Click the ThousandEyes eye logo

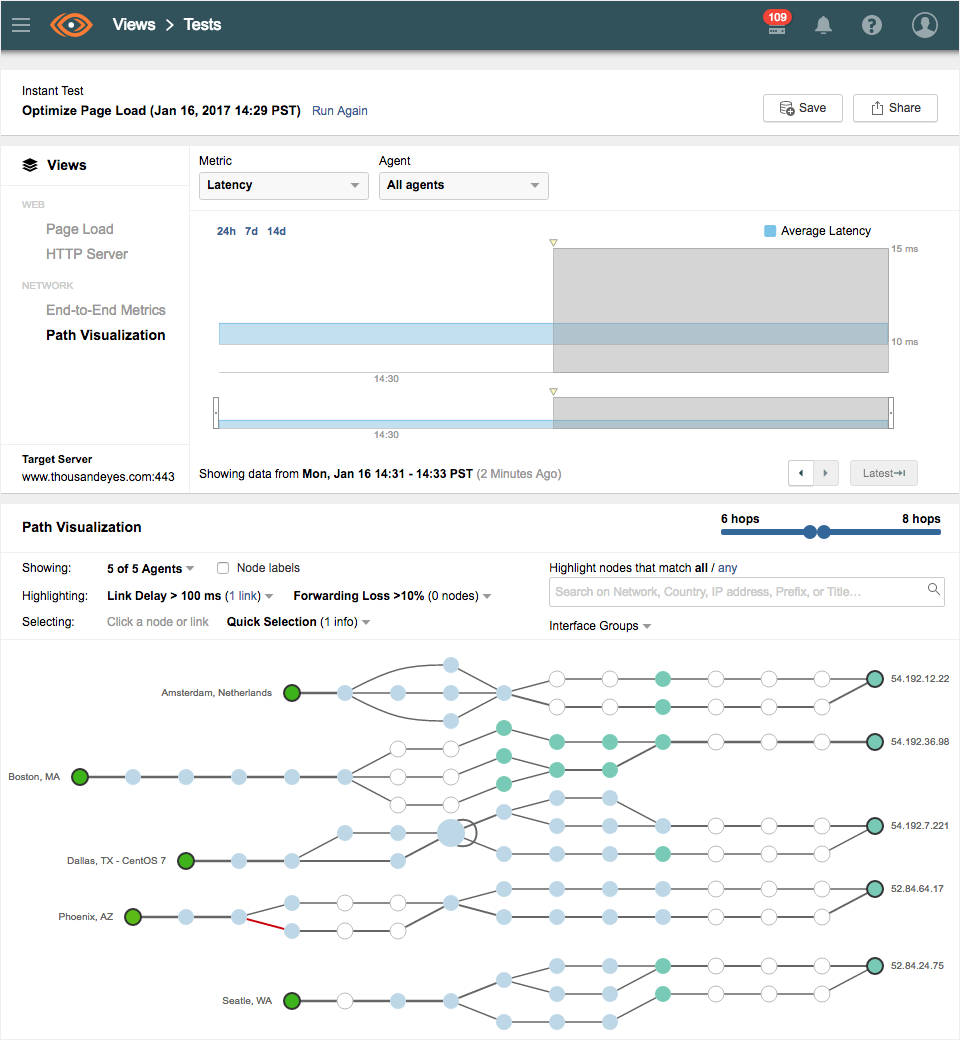coord(71,25)
